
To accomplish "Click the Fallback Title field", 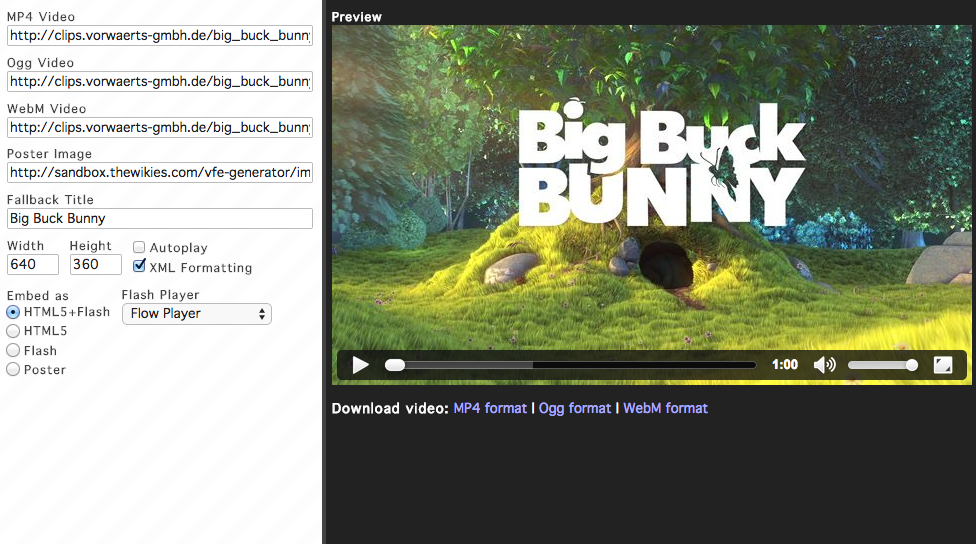I will pos(159,218).
